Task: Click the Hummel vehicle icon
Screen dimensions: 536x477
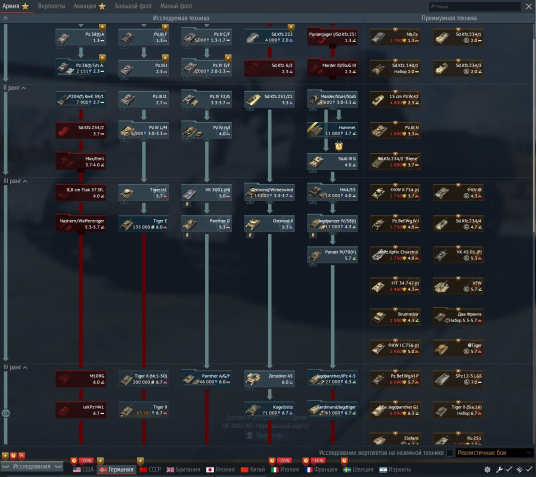Action: coord(332,130)
